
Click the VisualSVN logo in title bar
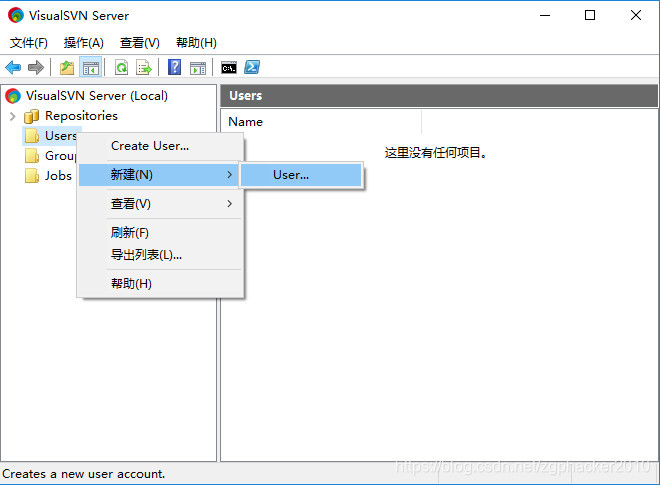[16, 16]
